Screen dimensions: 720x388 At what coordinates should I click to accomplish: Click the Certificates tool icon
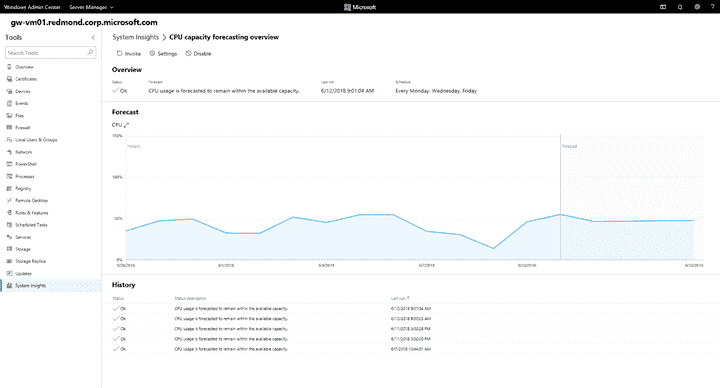(x=9, y=79)
